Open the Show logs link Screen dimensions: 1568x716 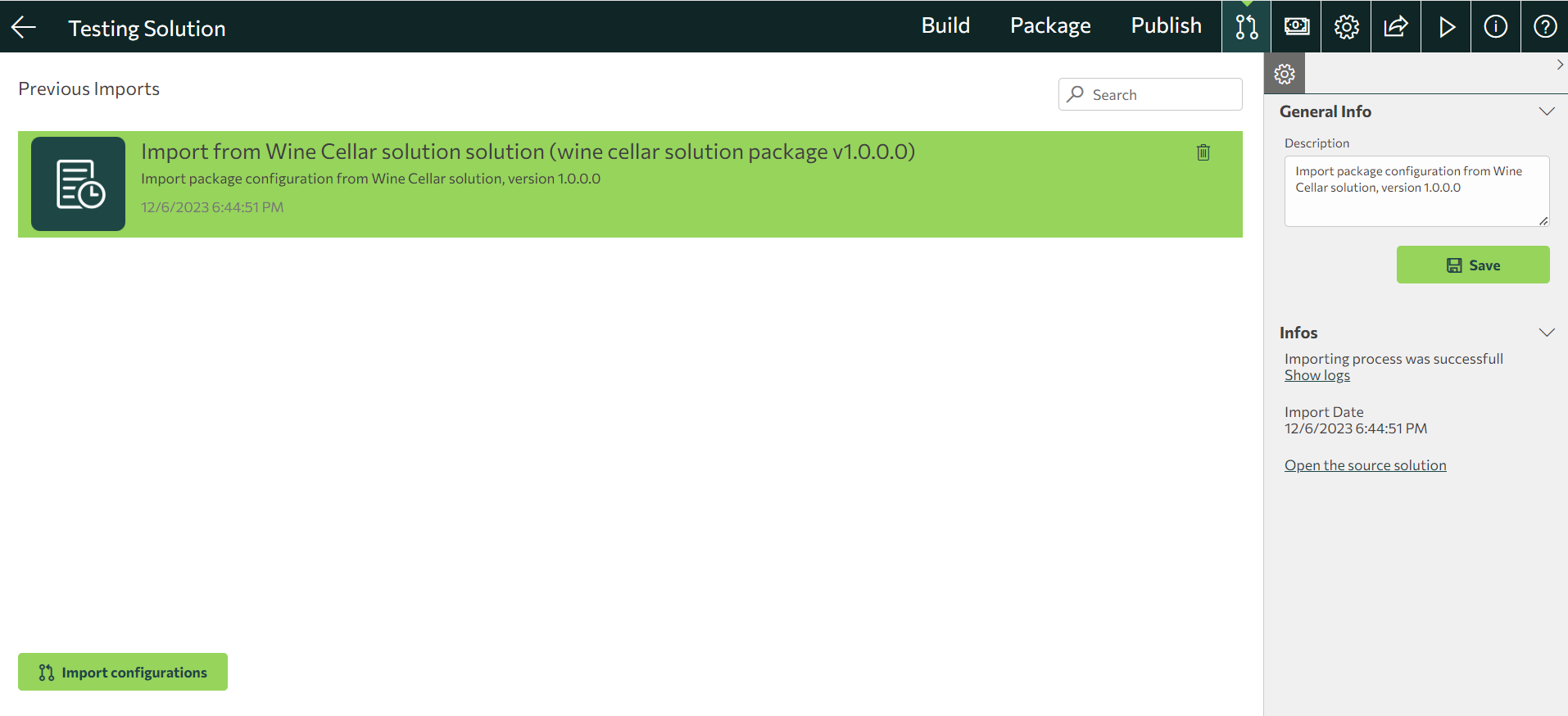click(1316, 375)
